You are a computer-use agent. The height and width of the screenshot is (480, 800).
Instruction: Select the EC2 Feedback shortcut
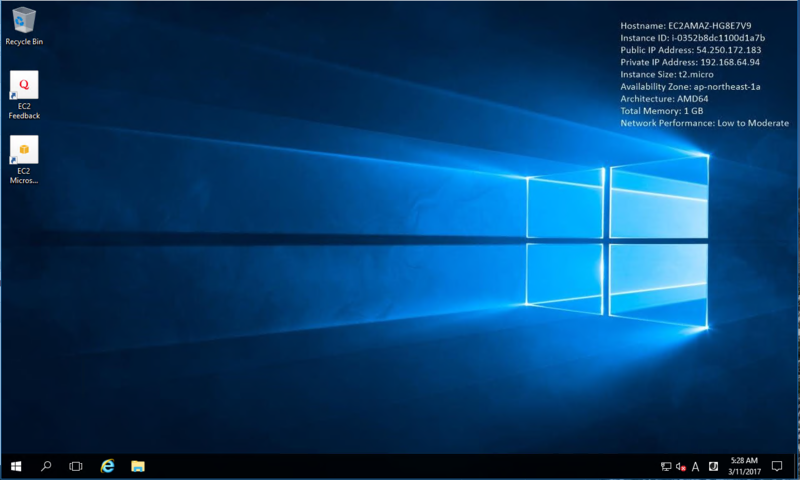point(24,95)
